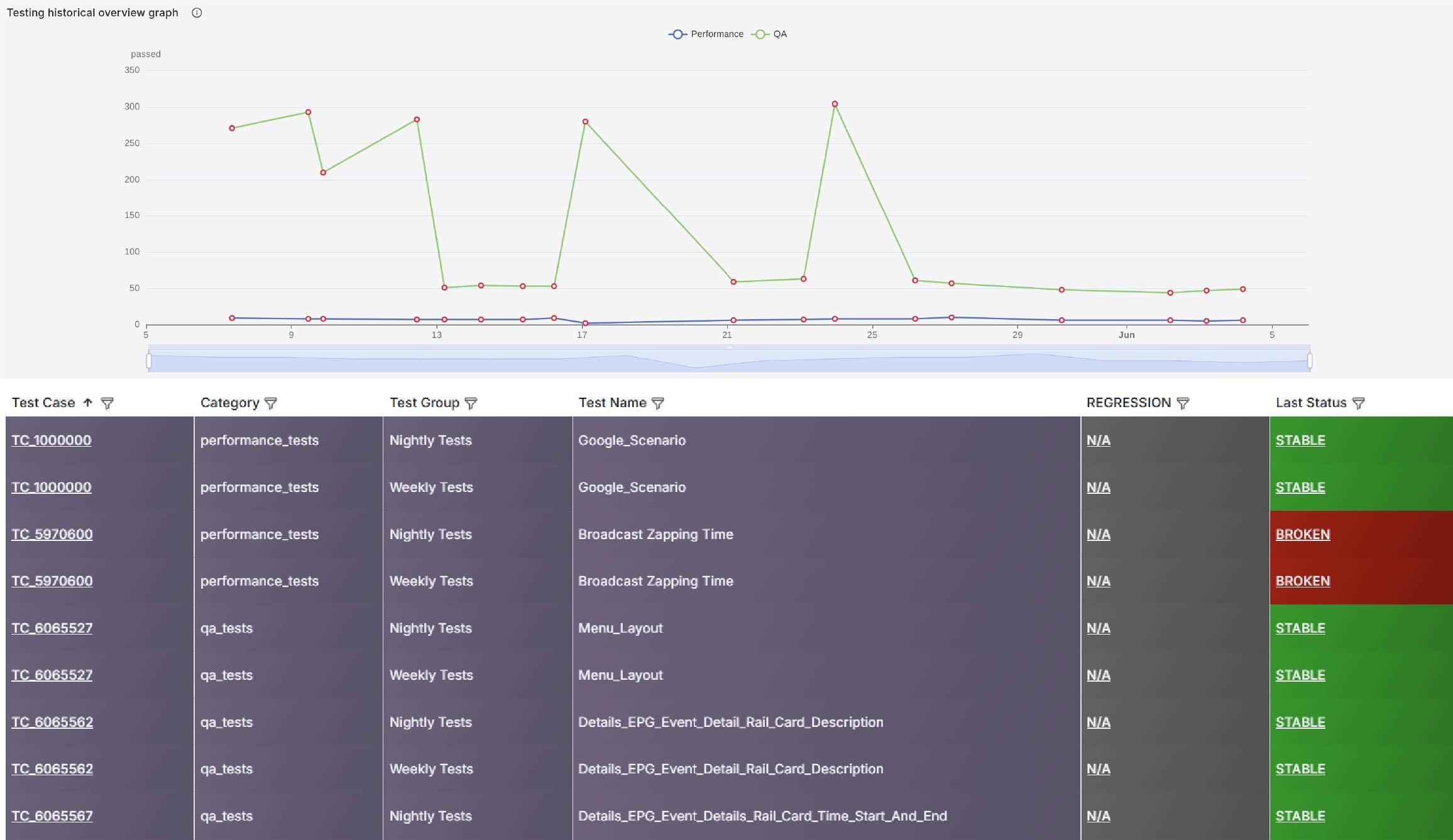Select Details_EPG_Event_Details_Rail_Card_Time_Start_And_End test name

762,816
